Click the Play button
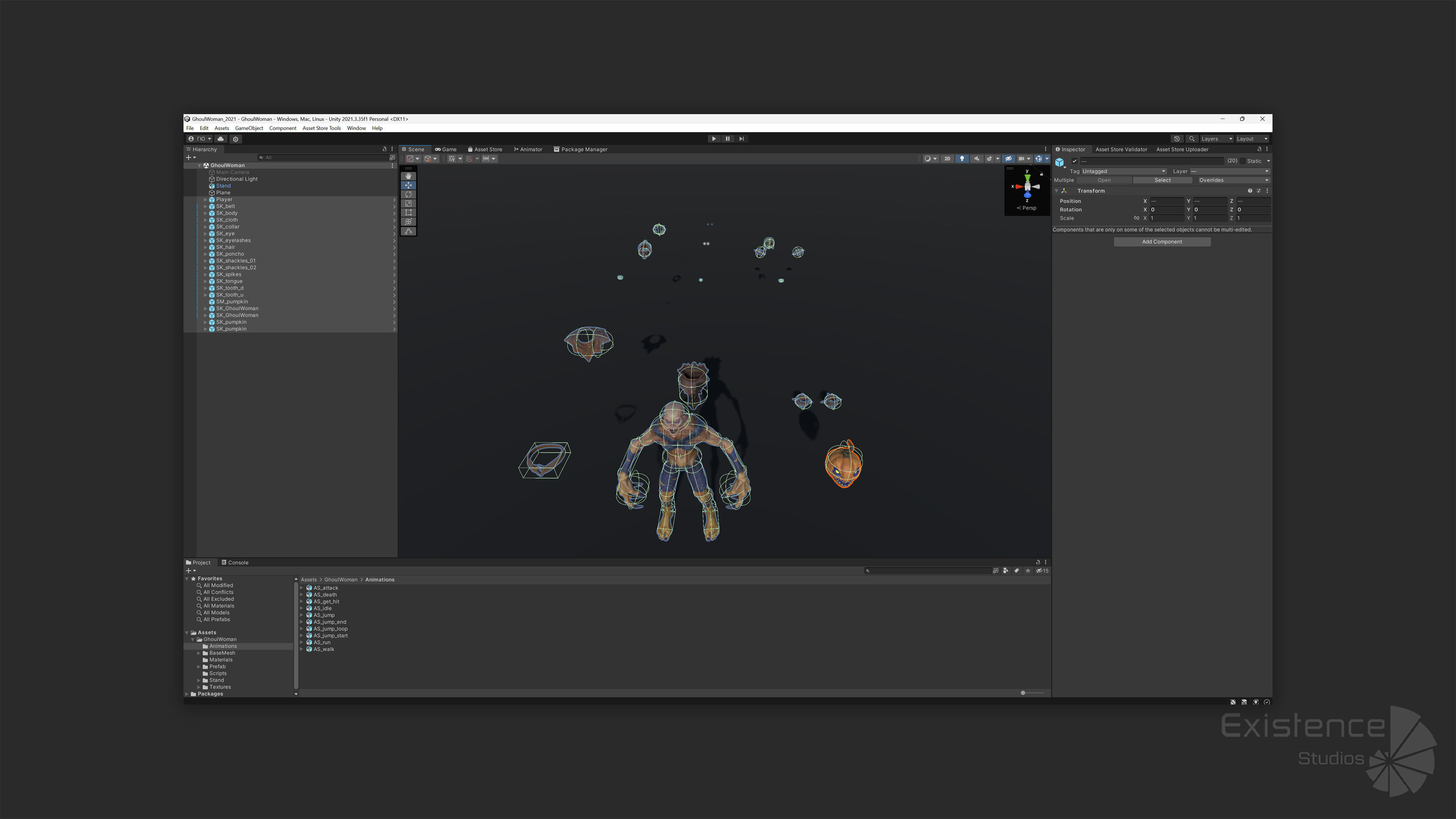 (713, 138)
